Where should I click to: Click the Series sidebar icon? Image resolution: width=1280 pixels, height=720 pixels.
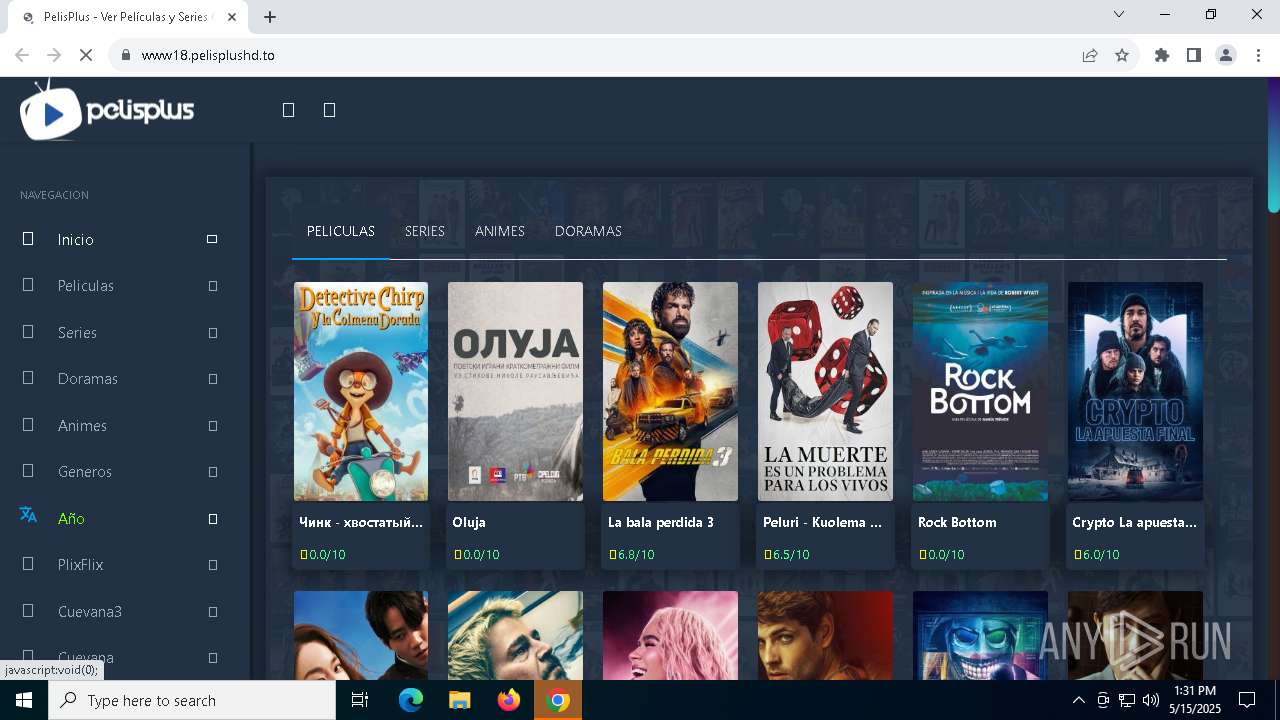tap(28, 332)
